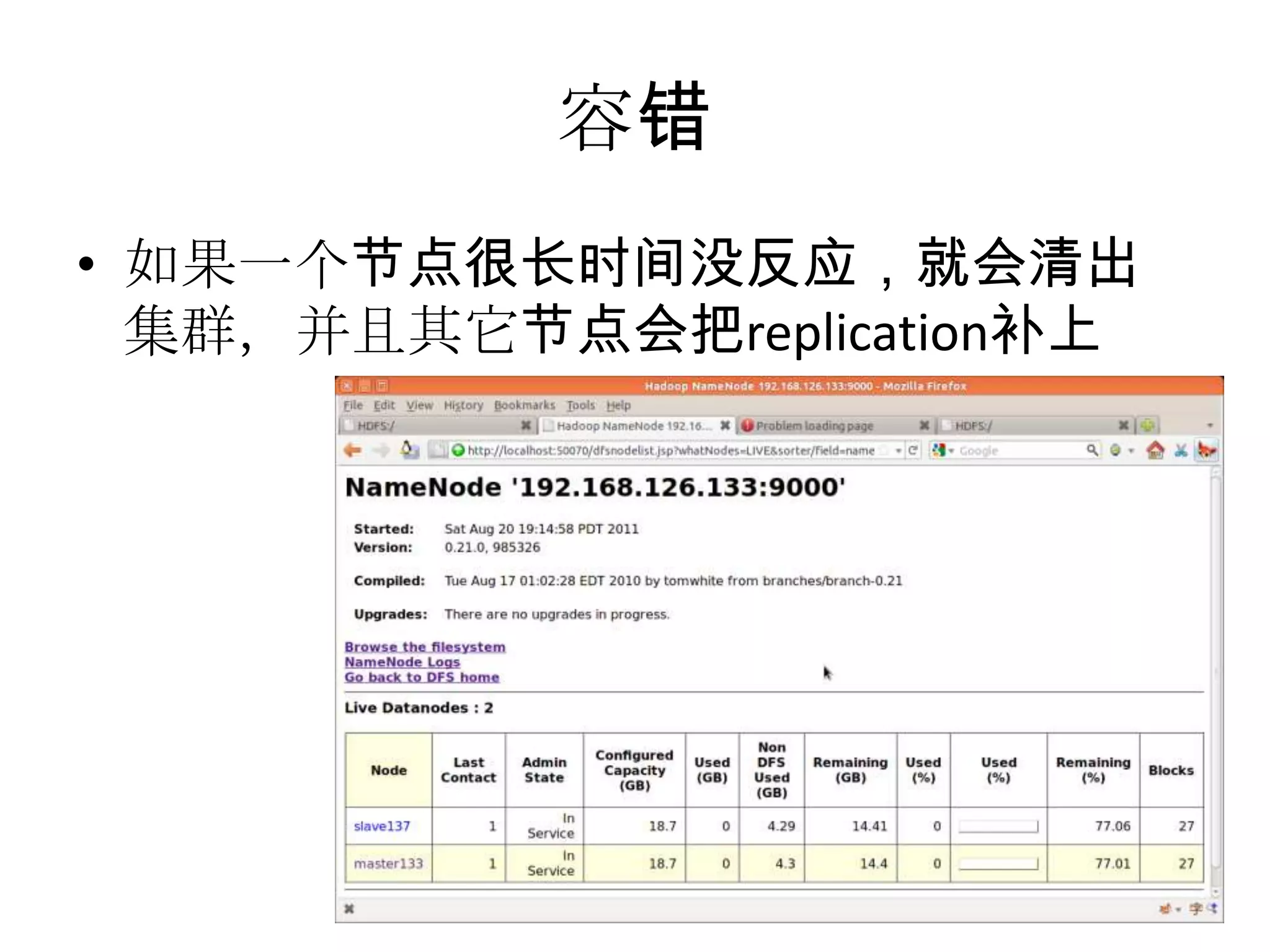Close the Hadoop NameNode tab
The height and width of the screenshot is (952, 1270).
click(x=725, y=425)
